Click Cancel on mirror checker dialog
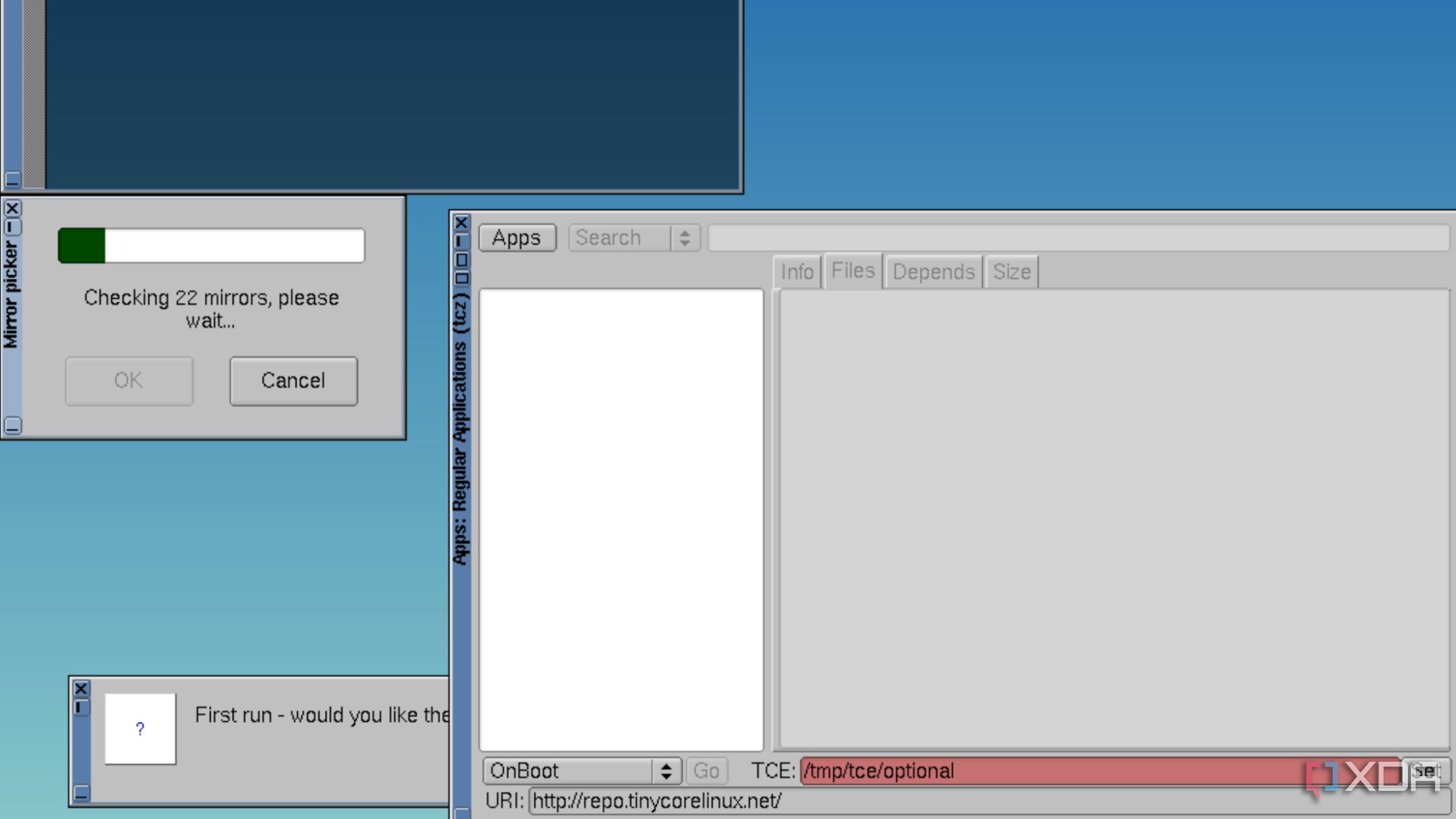The height and width of the screenshot is (819, 1456). click(292, 380)
